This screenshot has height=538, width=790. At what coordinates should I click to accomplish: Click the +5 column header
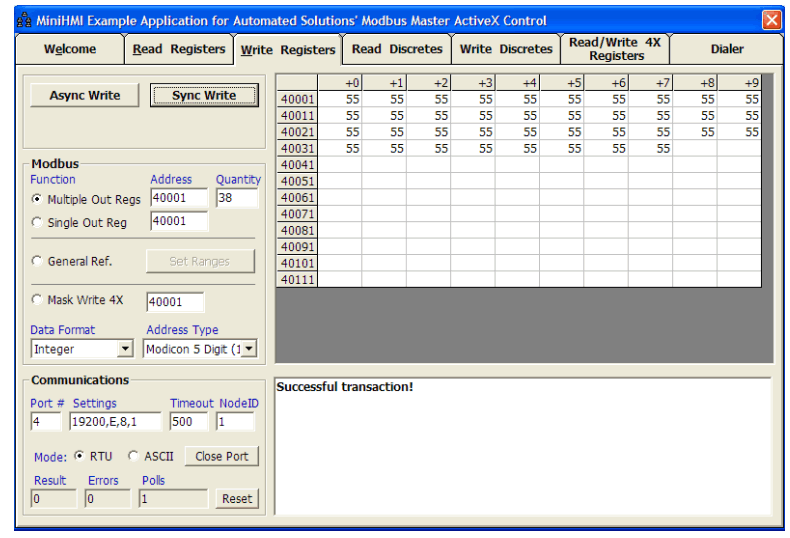561,83
